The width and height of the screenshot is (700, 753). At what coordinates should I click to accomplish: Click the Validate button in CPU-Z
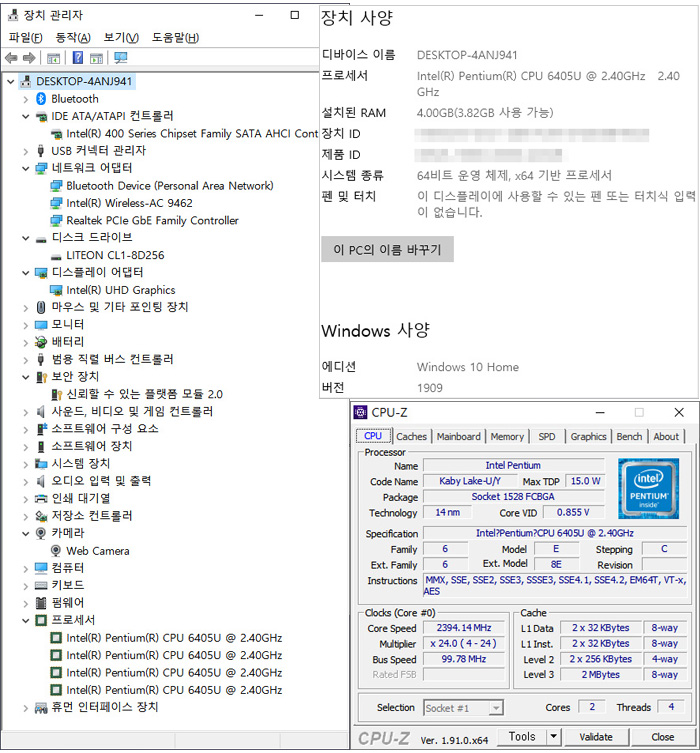click(x=596, y=737)
